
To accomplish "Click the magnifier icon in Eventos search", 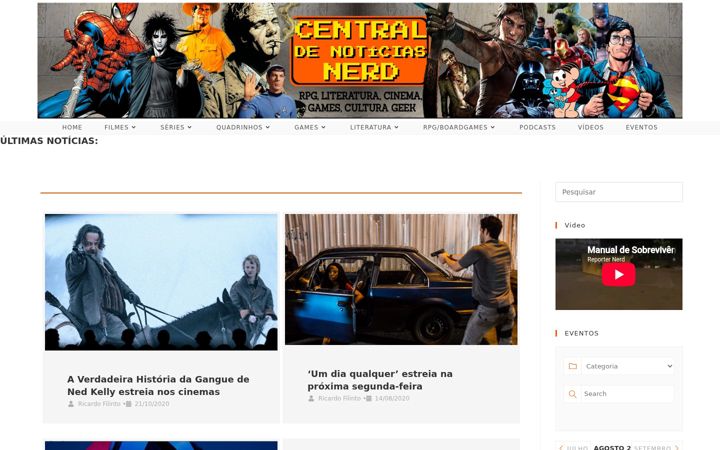I will click(x=573, y=394).
